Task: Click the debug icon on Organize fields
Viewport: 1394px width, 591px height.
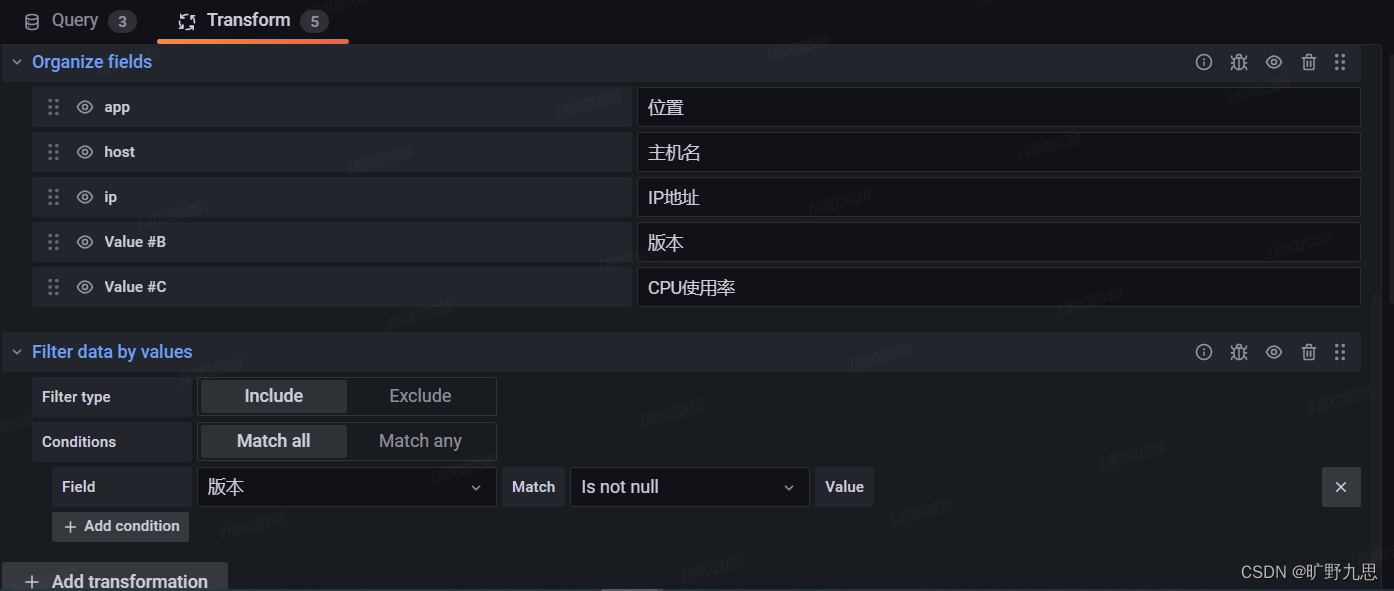Action: click(x=1238, y=61)
